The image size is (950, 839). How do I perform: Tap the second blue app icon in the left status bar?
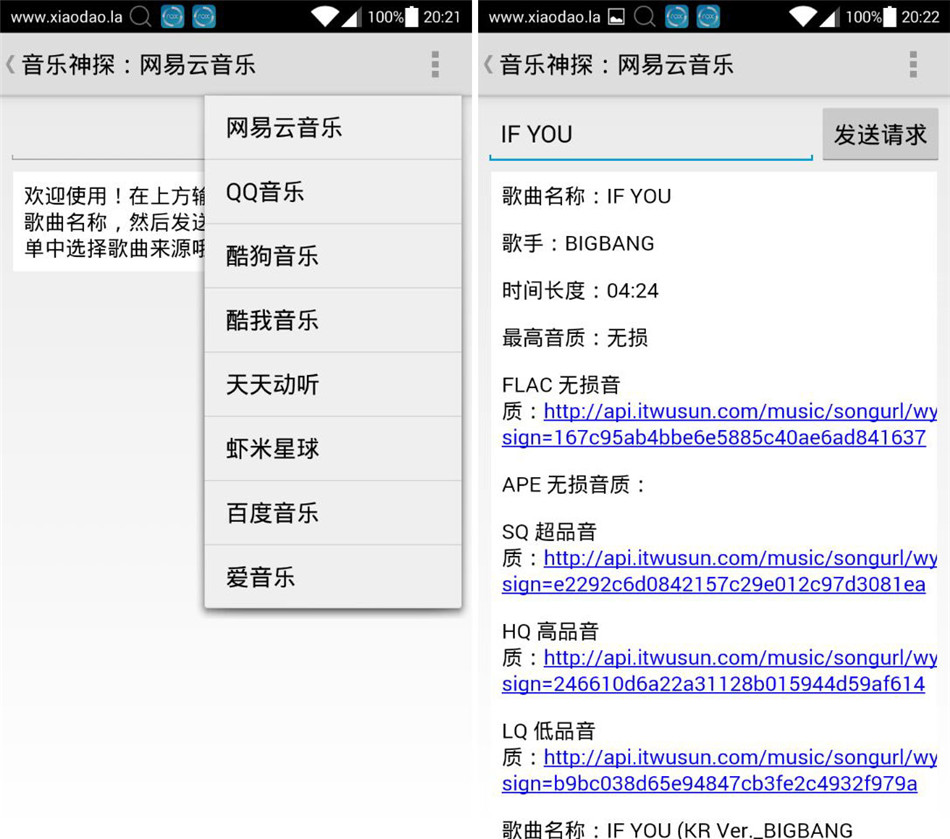pos(204,16)
